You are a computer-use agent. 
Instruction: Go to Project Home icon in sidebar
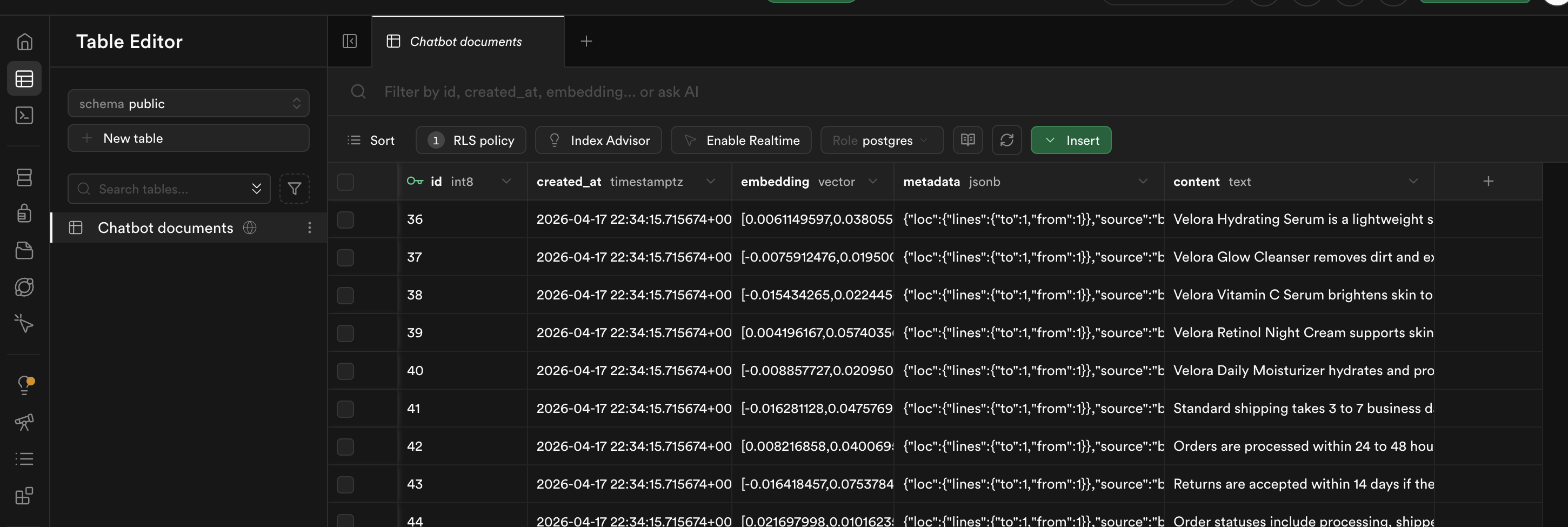pos(24,42)
